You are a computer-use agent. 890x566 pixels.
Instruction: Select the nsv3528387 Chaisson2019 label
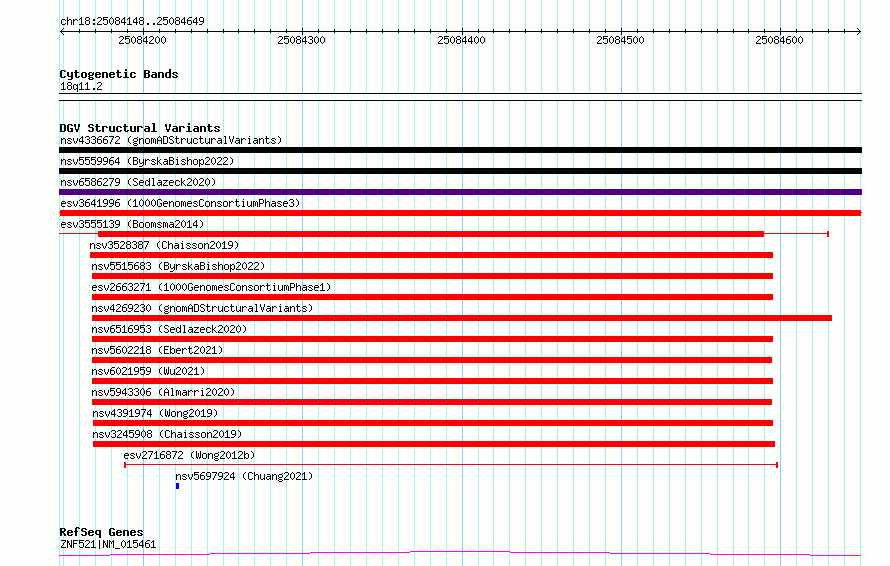(165, 245)
